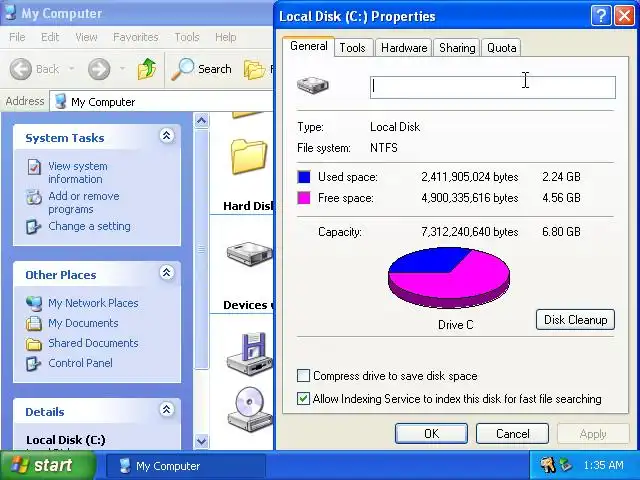640x480 pixels.
Task: Open the Forward button history dropdown arrow
Action: [x=122, y=69]
